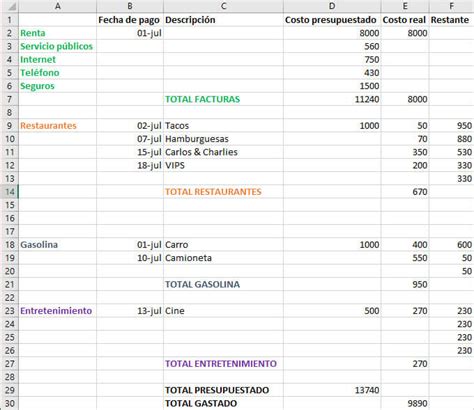474x410 pixels.
Task: Click the 430 budgeted cost cell
Action: coord(332,73)
